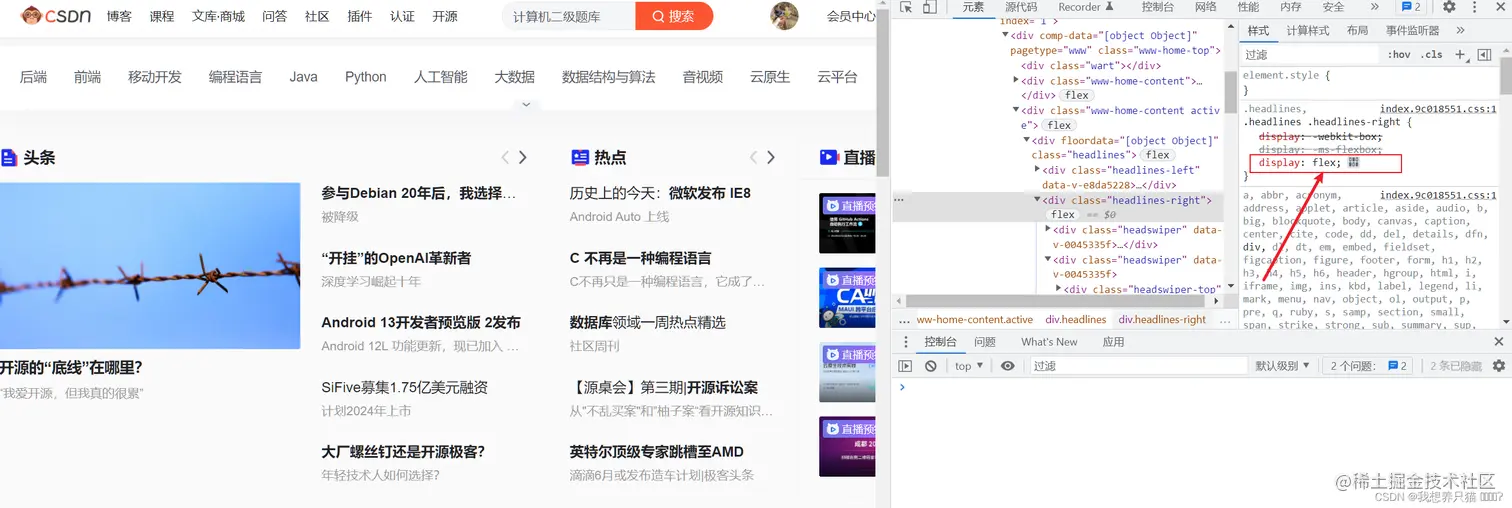Open the Recorder tab
The width and height of the screenshot is (1512, 508).
[x=1084, y=7]
